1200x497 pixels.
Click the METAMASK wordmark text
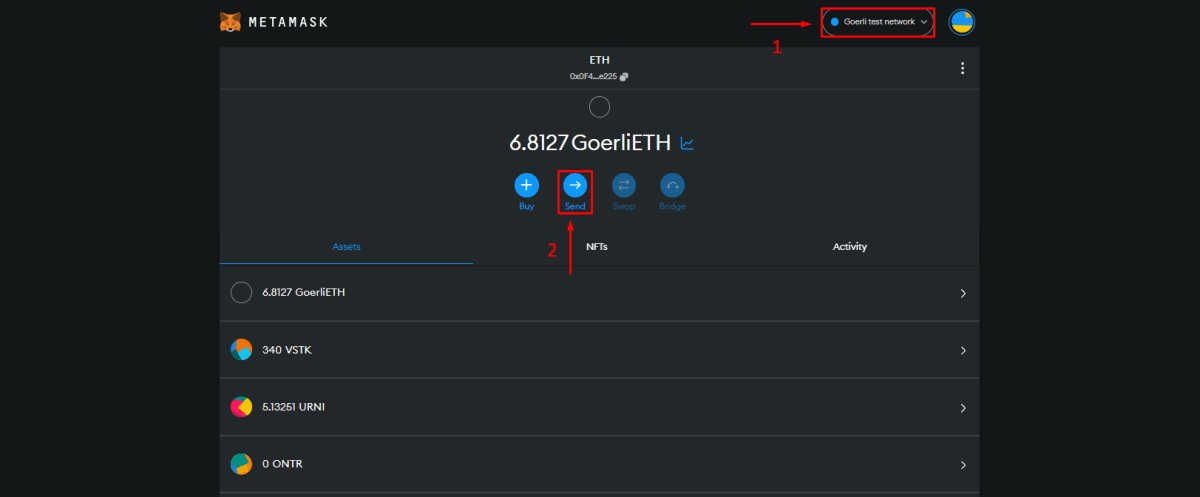(x=288, y=21)
